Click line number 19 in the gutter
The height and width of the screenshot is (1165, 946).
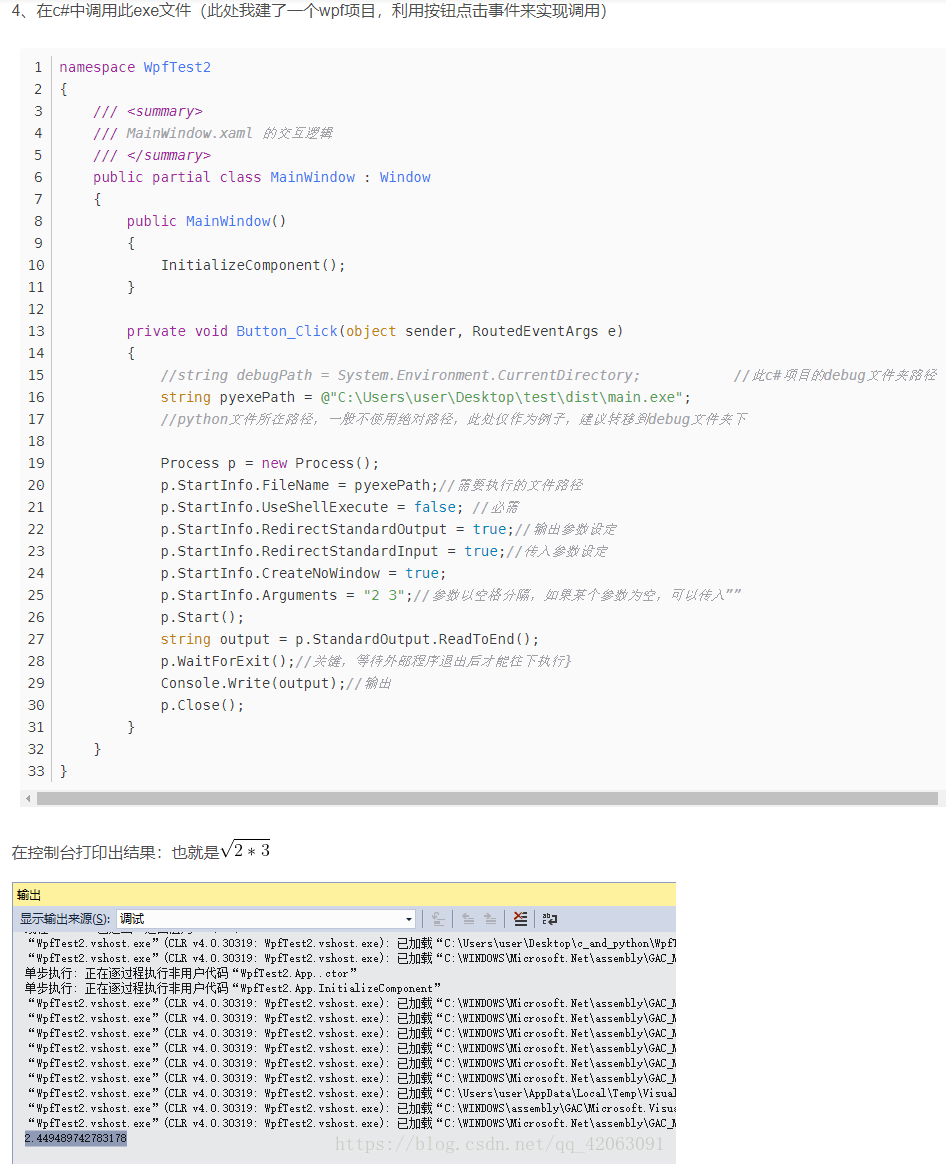(x=36, y=464)
